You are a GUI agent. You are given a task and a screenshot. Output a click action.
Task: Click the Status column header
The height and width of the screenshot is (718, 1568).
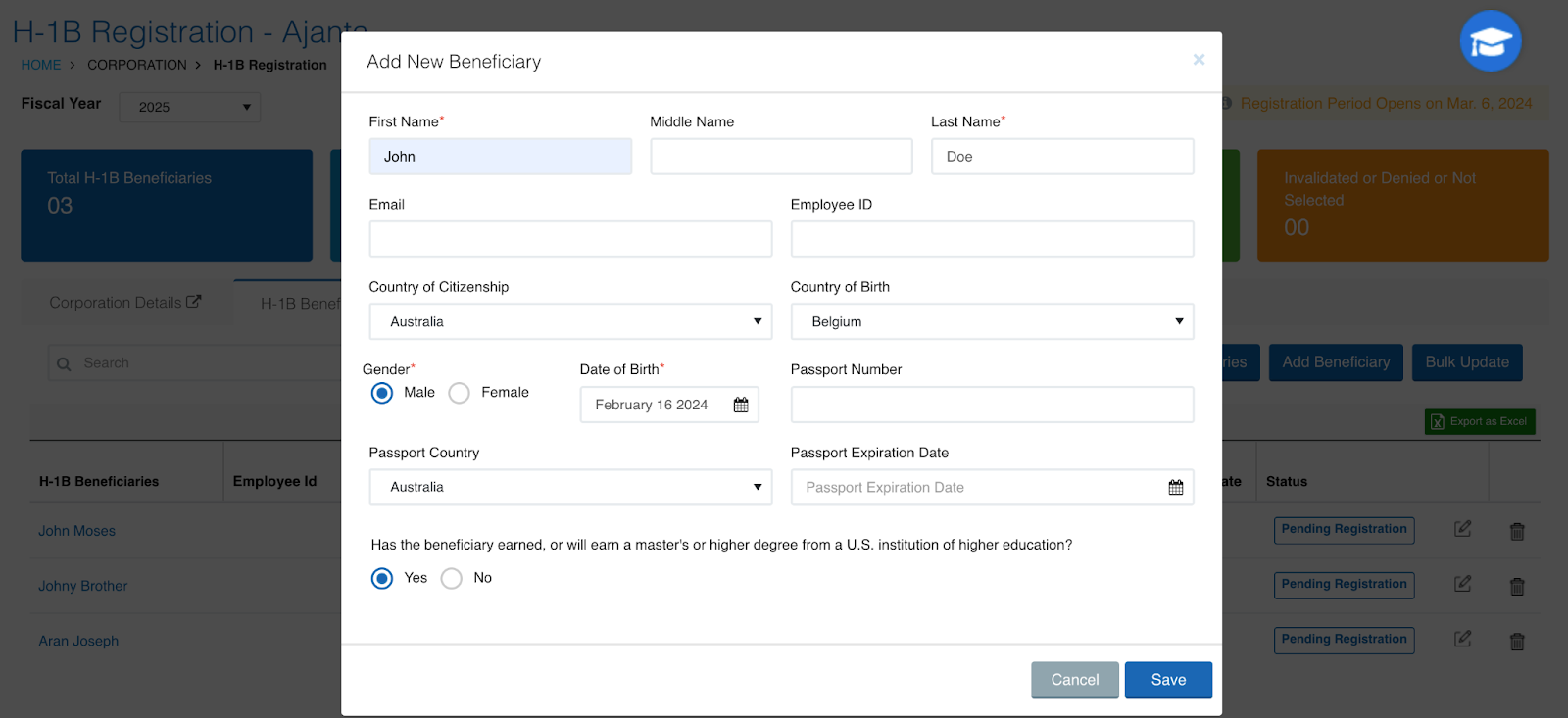coord(1287,481)
